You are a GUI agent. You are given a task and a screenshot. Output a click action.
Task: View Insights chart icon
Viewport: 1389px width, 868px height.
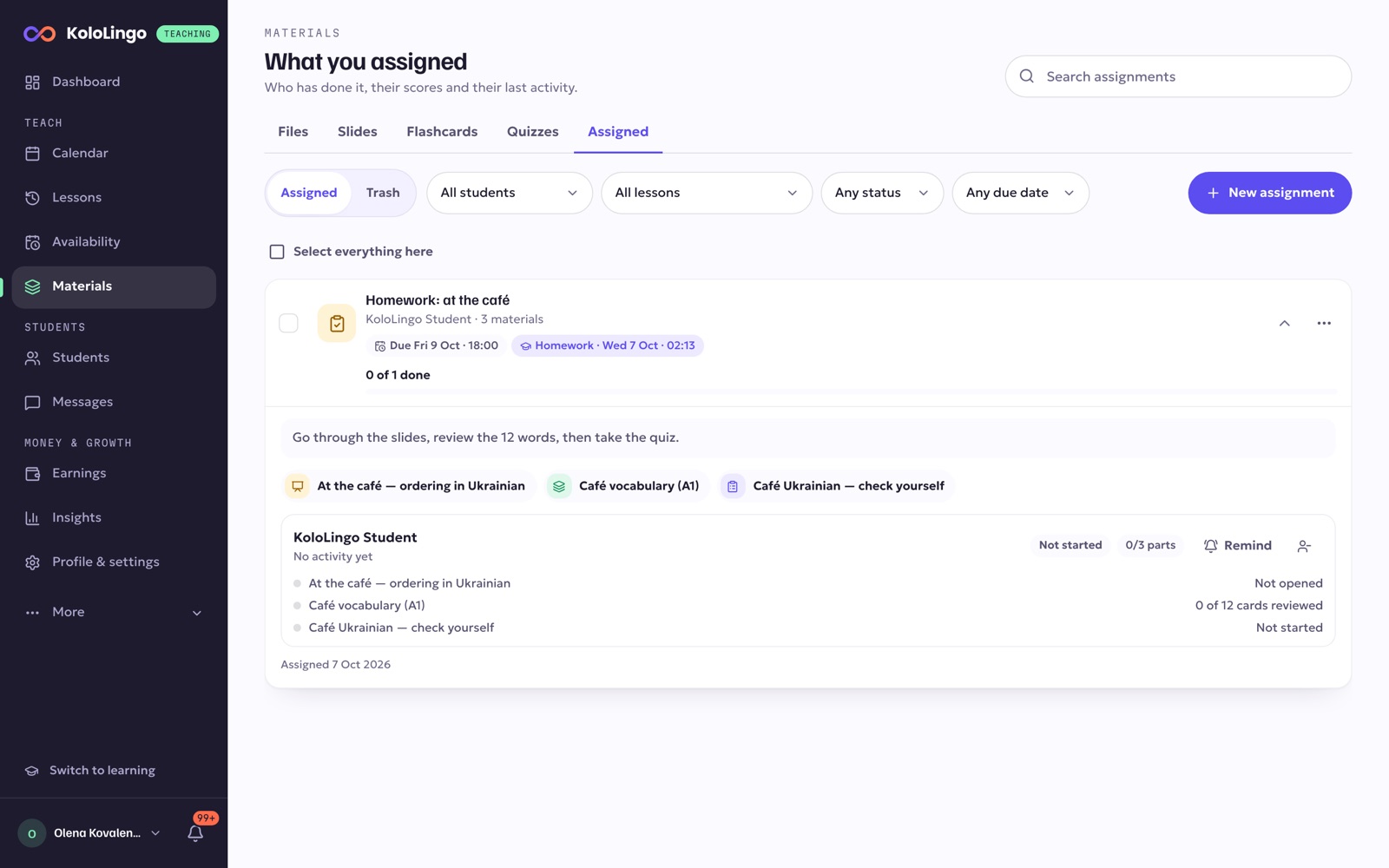(x=32, y=518)
